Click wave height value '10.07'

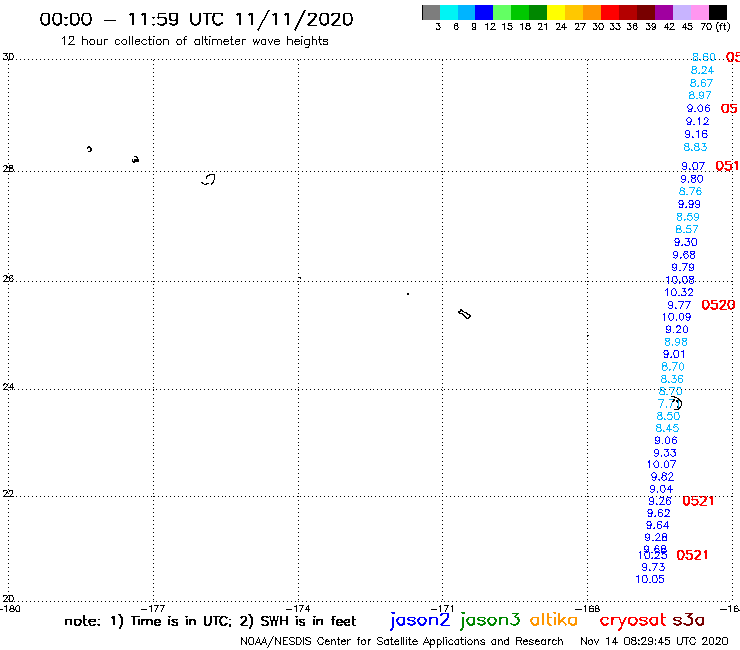(661, 464)
